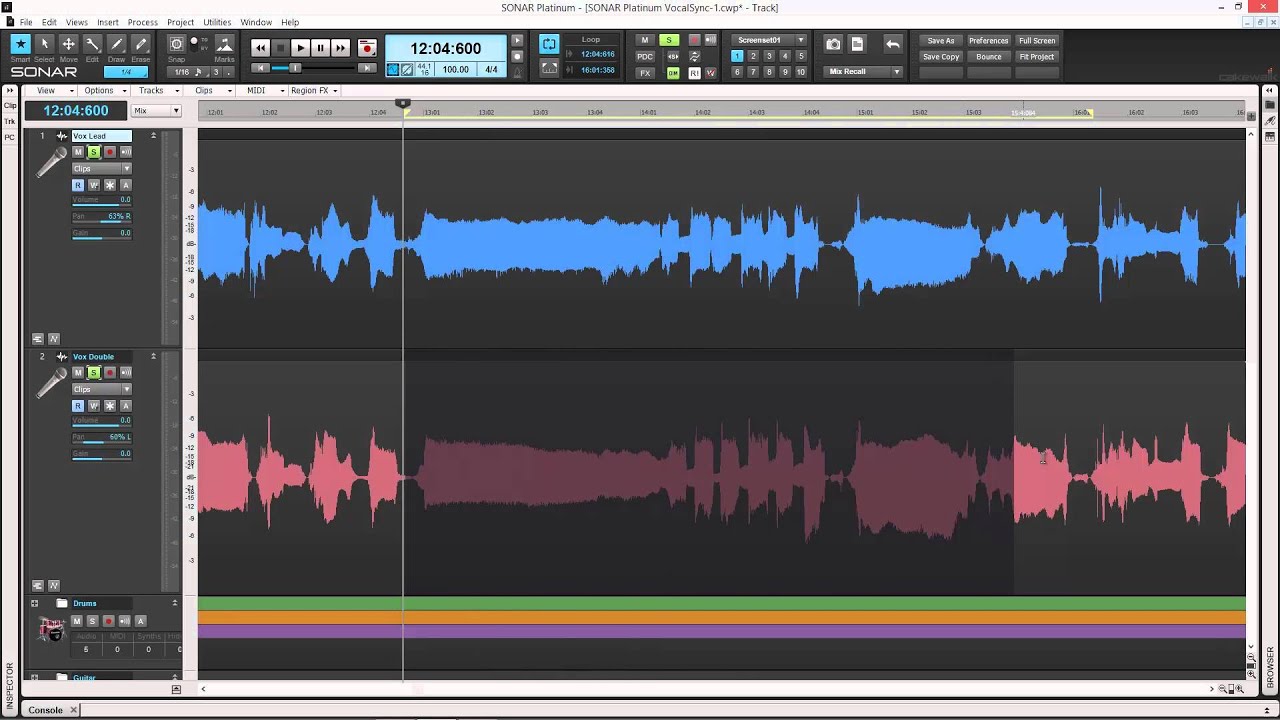Click the Save Copy button
Screen dimensions: 1280x720
click(941, 57)
